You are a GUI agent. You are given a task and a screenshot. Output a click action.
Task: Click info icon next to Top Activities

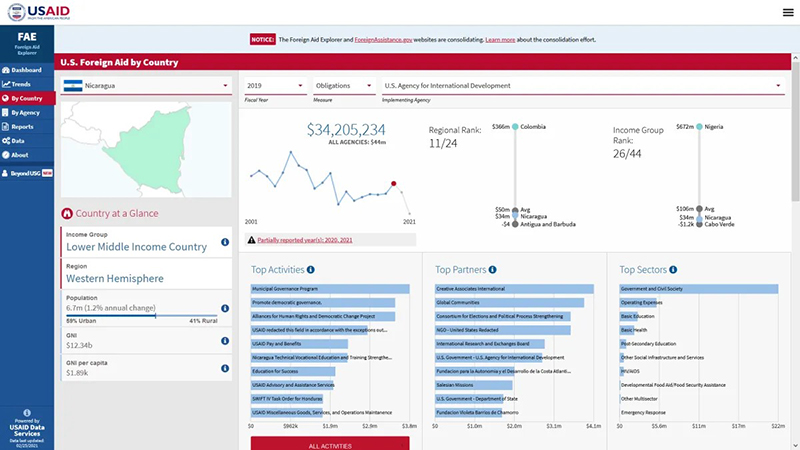coord(311,269)
